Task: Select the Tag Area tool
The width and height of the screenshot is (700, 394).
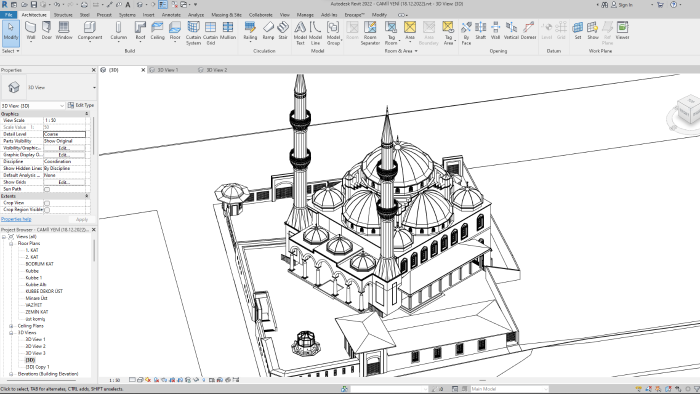Action: pos(448,33)
